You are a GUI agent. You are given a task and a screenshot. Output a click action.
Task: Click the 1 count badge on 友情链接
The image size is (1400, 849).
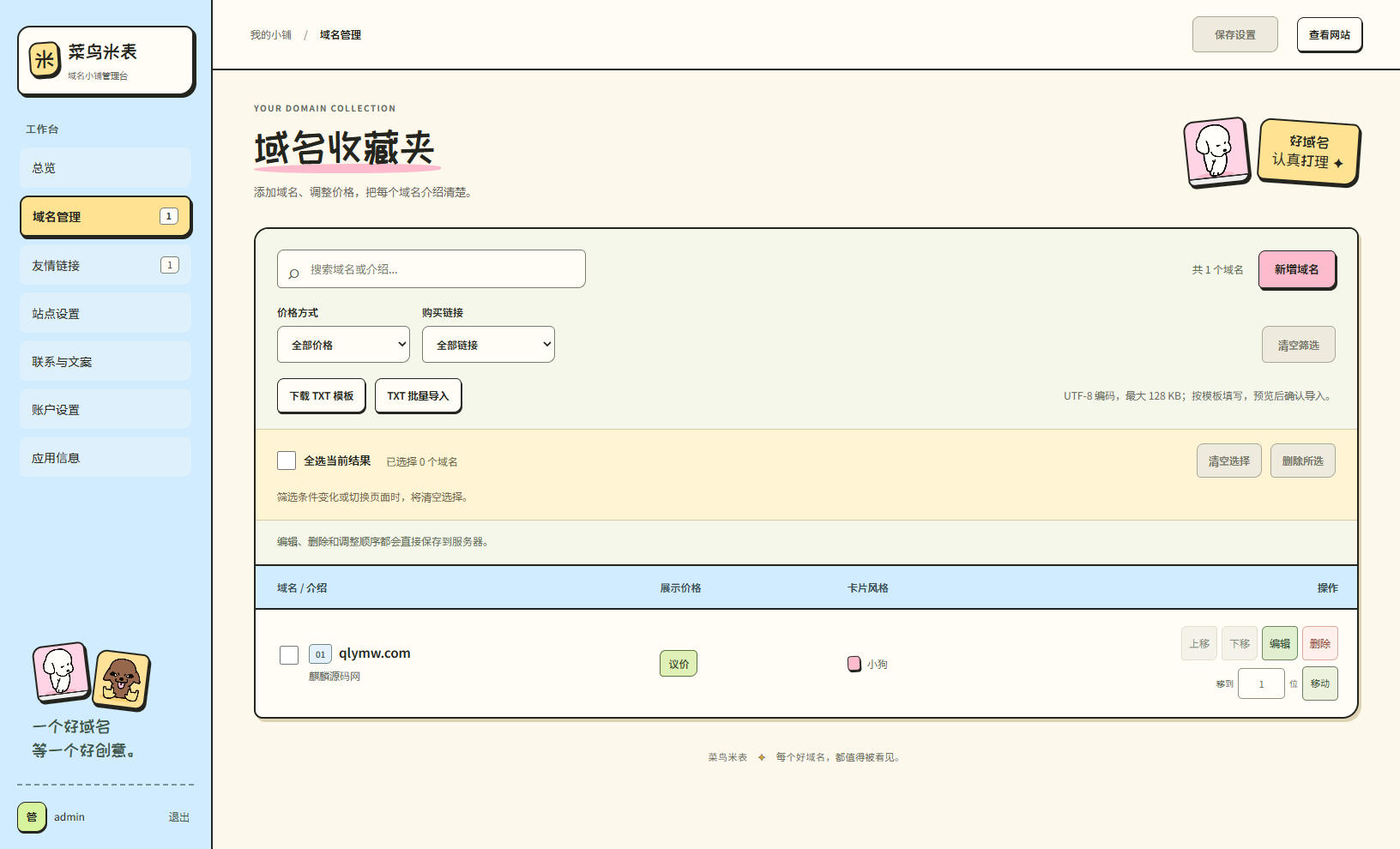[x=170, y=265]
